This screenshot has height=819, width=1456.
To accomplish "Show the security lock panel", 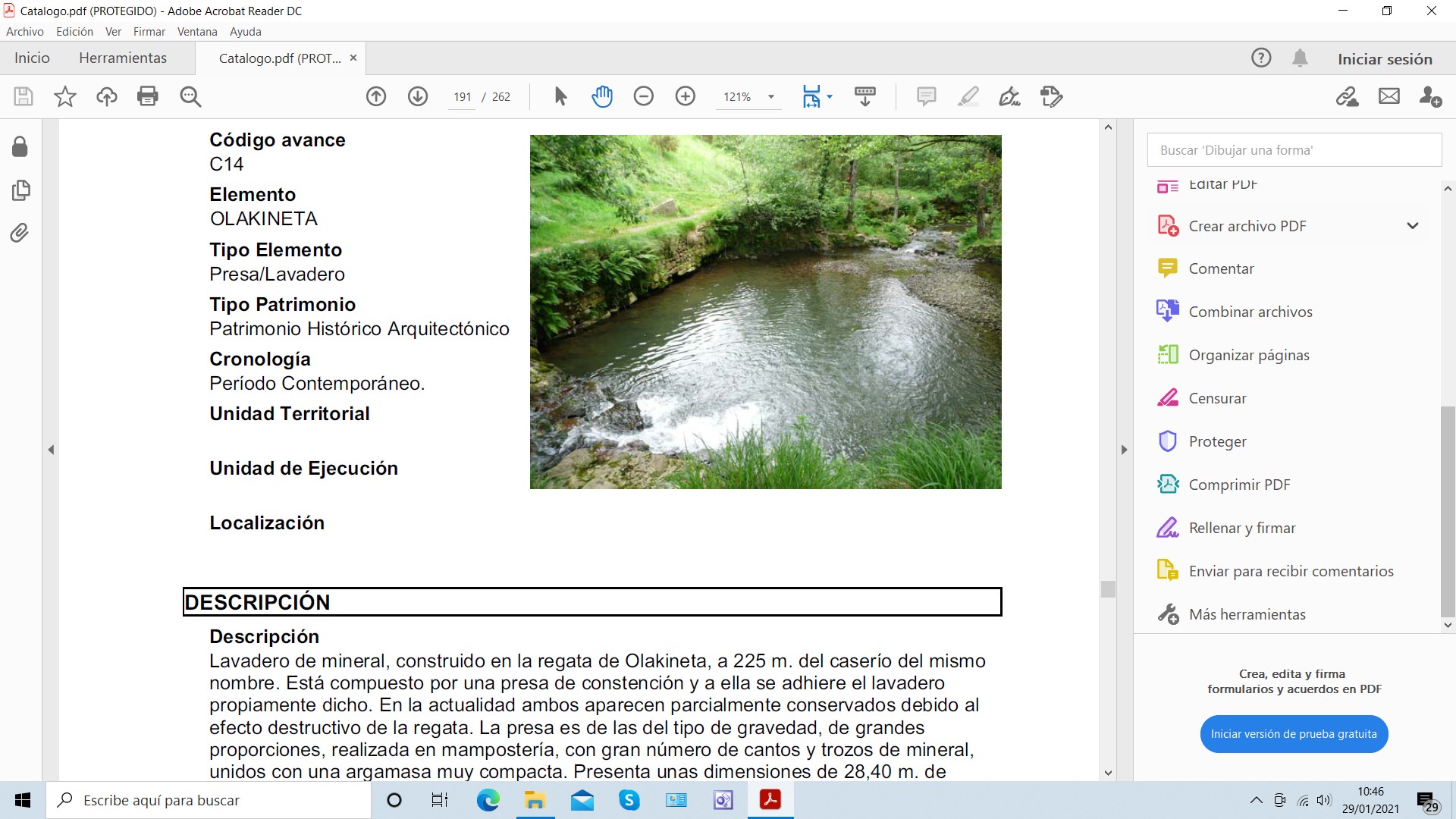I will (20, 146).
